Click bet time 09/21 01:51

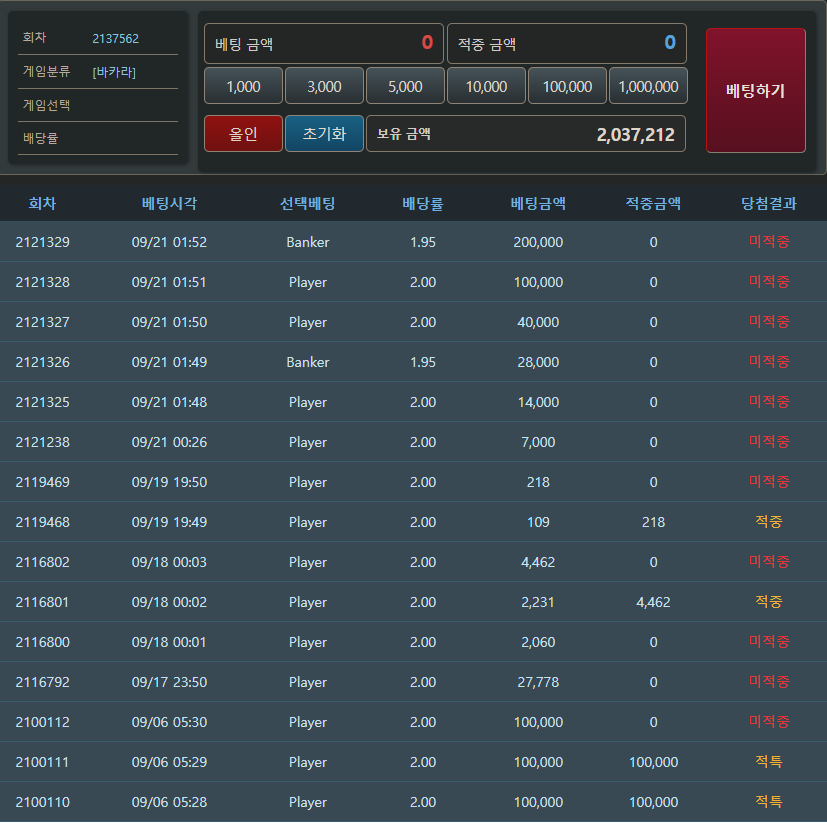(169, 282)
